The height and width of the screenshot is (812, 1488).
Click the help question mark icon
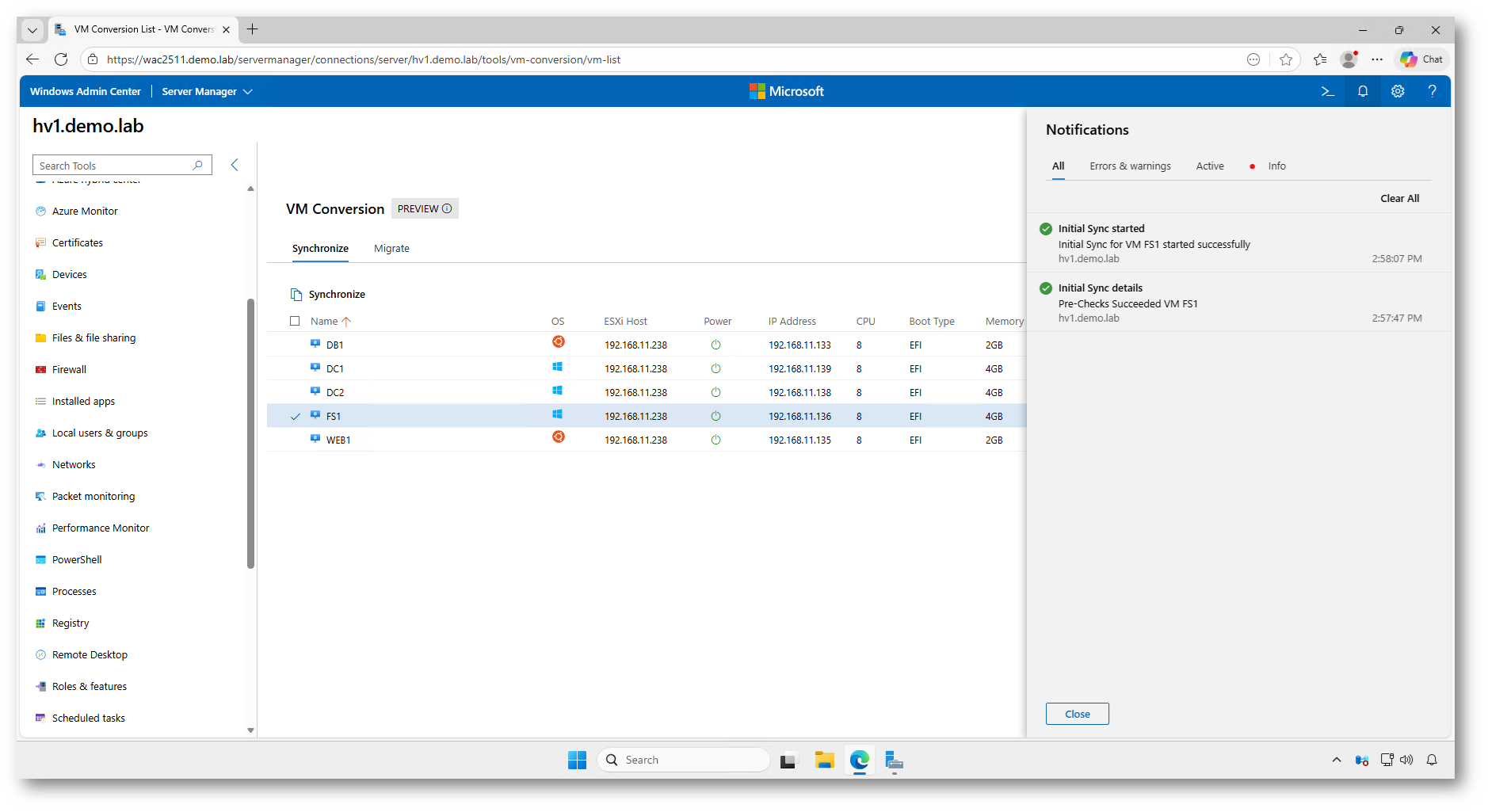point(1432,91)
